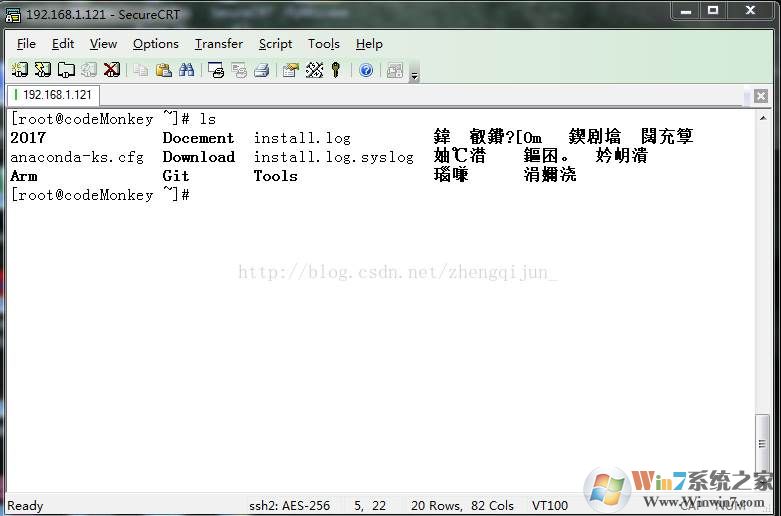781x516 pixels.
Task: Click the greyed-out Print Selection icon
Action: [x=239, y=70]
